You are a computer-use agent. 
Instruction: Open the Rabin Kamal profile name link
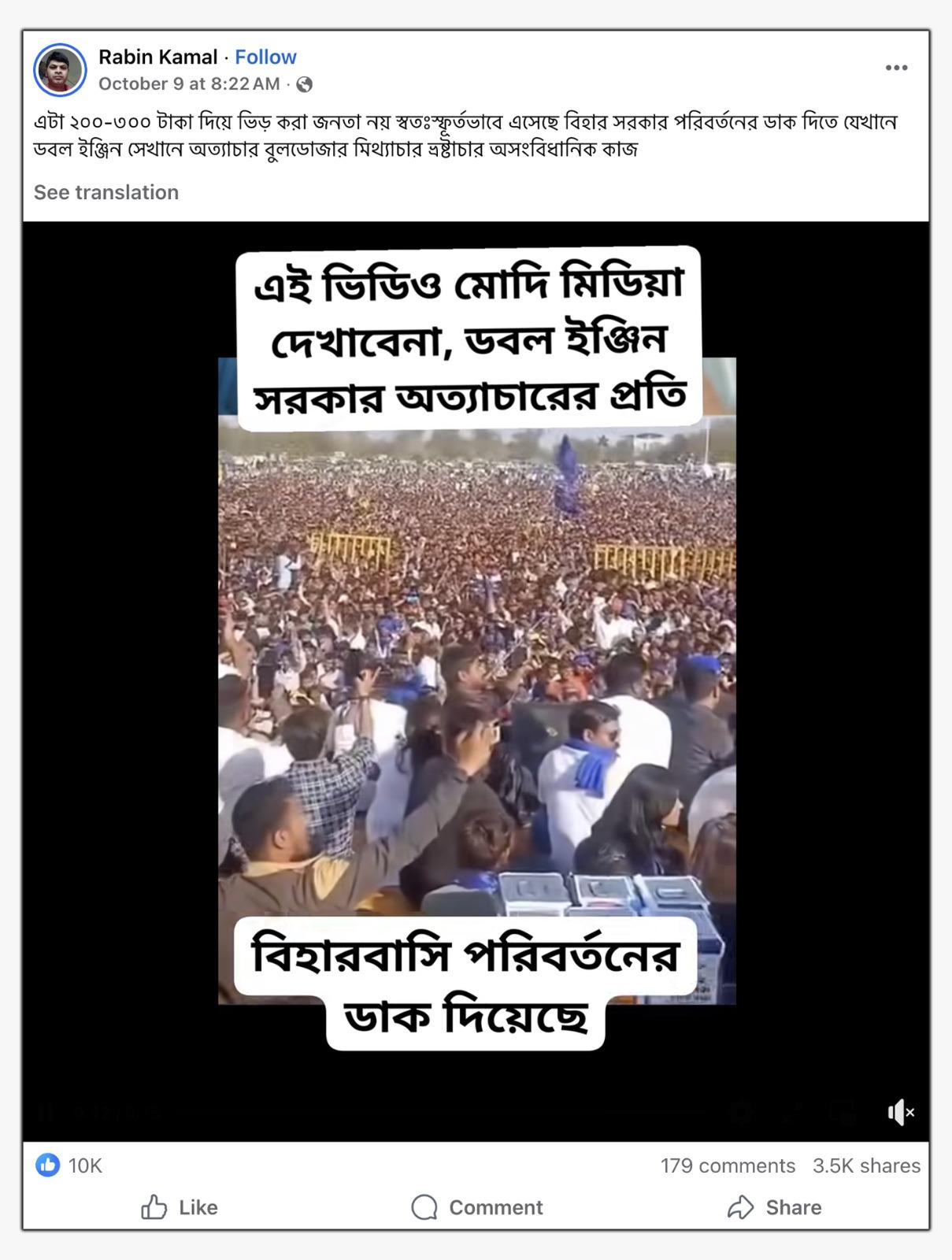(x=157, y=57)
